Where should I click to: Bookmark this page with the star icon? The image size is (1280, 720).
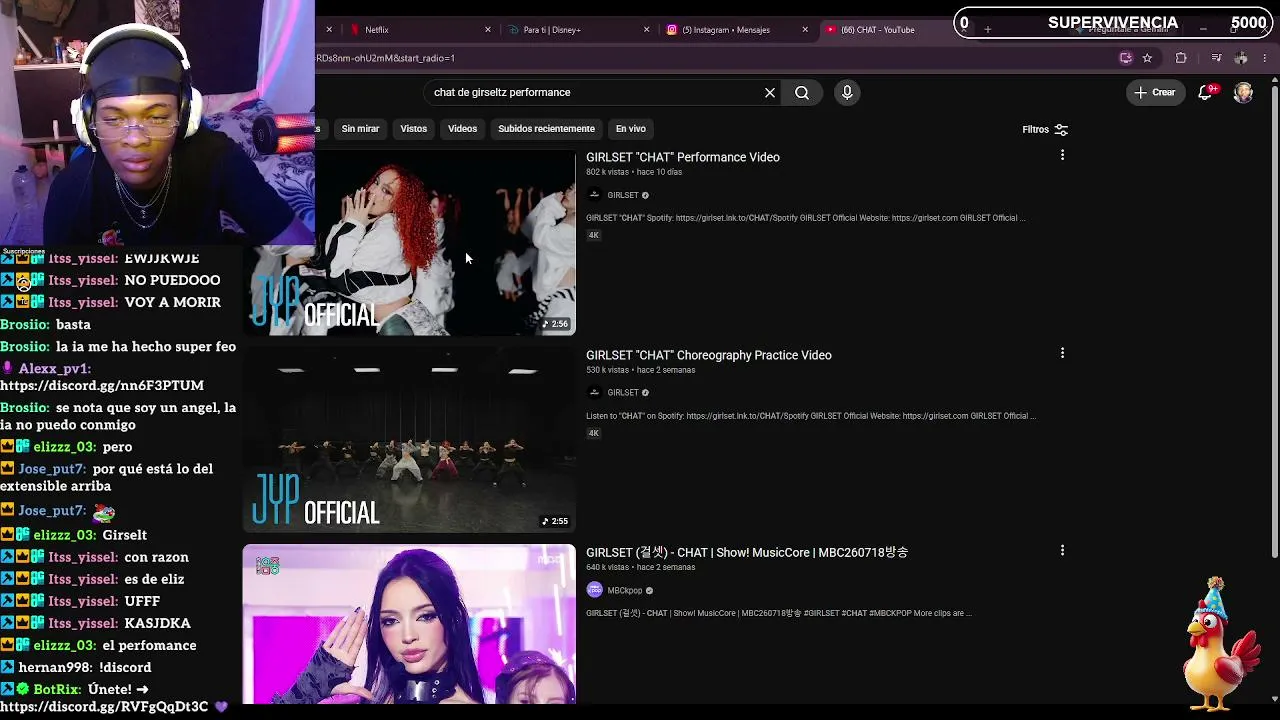(1147, 58)
